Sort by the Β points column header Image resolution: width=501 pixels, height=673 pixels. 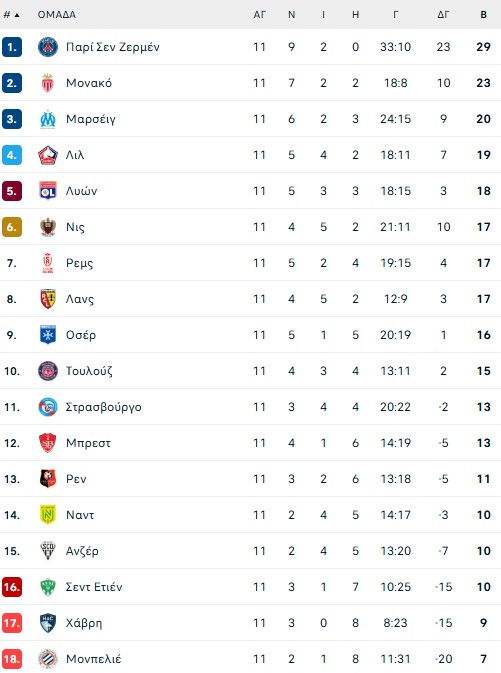coord(483,15)
